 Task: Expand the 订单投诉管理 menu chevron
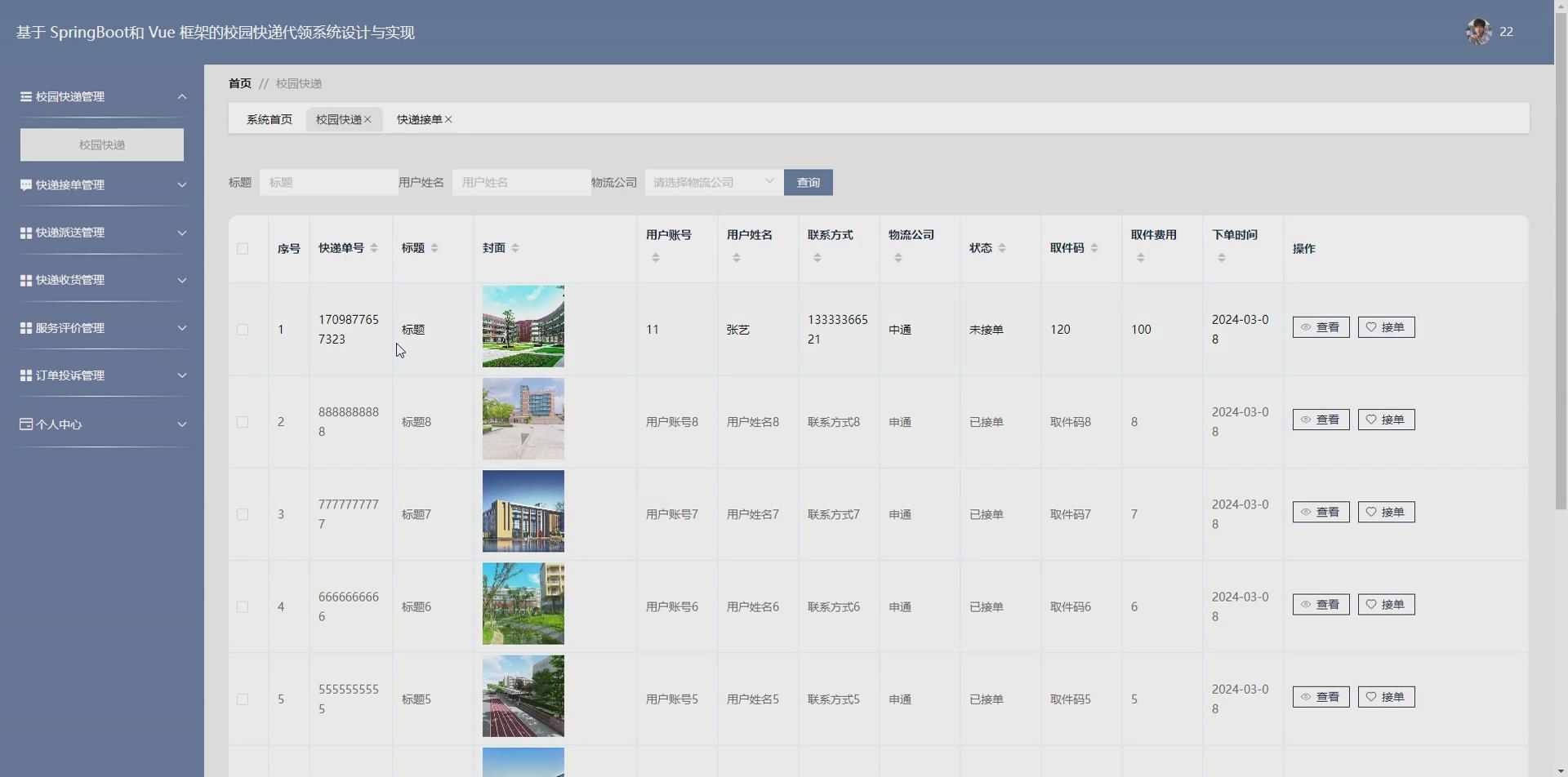coord(182,375)
